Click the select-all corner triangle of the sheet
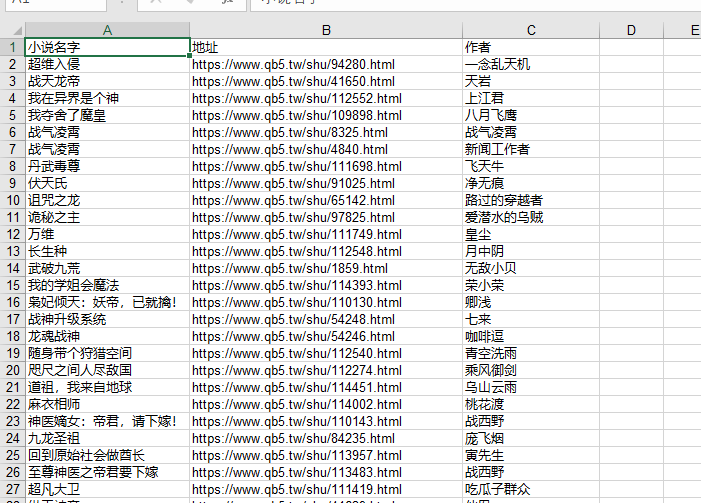 [17, 30]
